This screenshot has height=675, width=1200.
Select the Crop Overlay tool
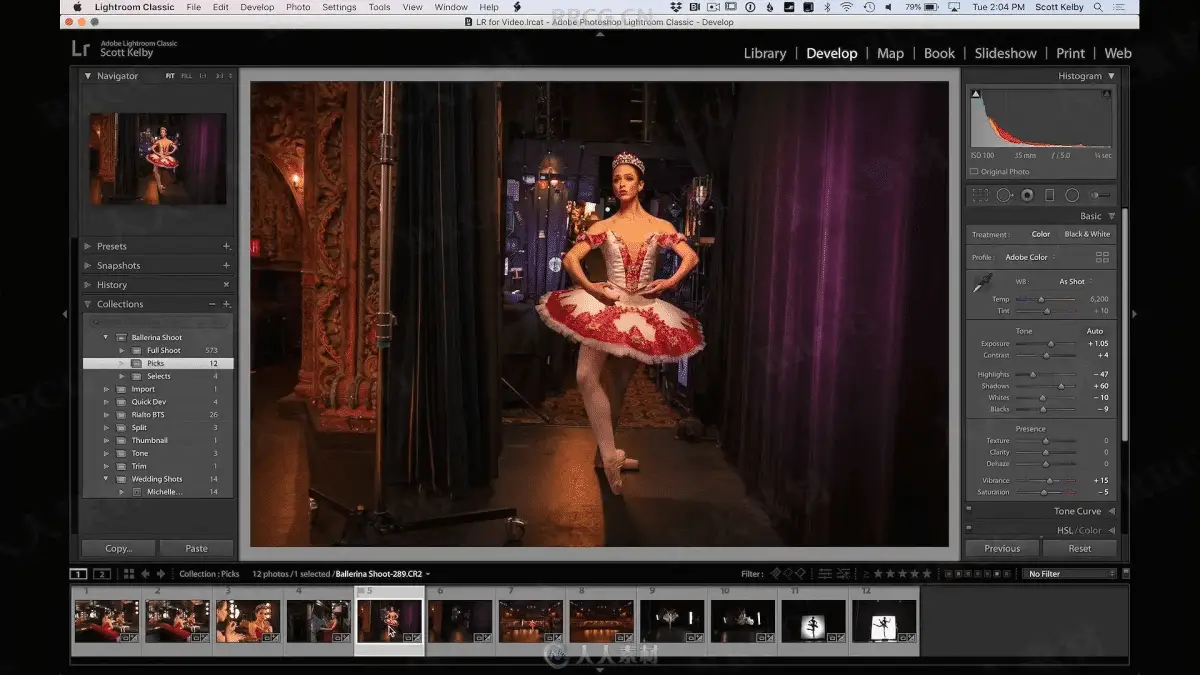(x=980, y=195)
